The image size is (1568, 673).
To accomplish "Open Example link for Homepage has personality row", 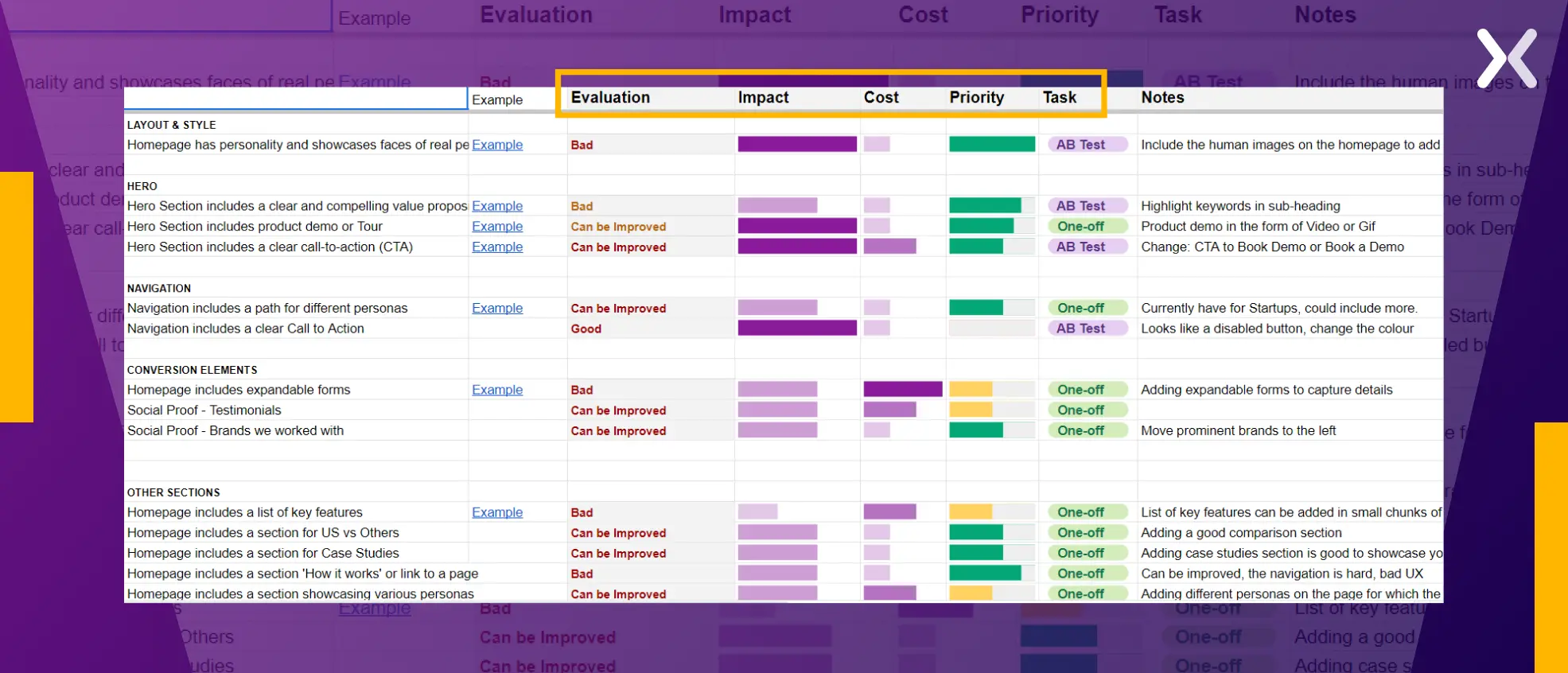I will pos(497,145).
